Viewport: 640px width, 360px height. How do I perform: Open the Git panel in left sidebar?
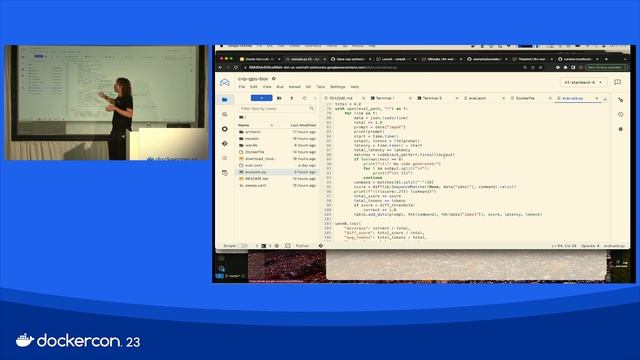click(224, 144)
